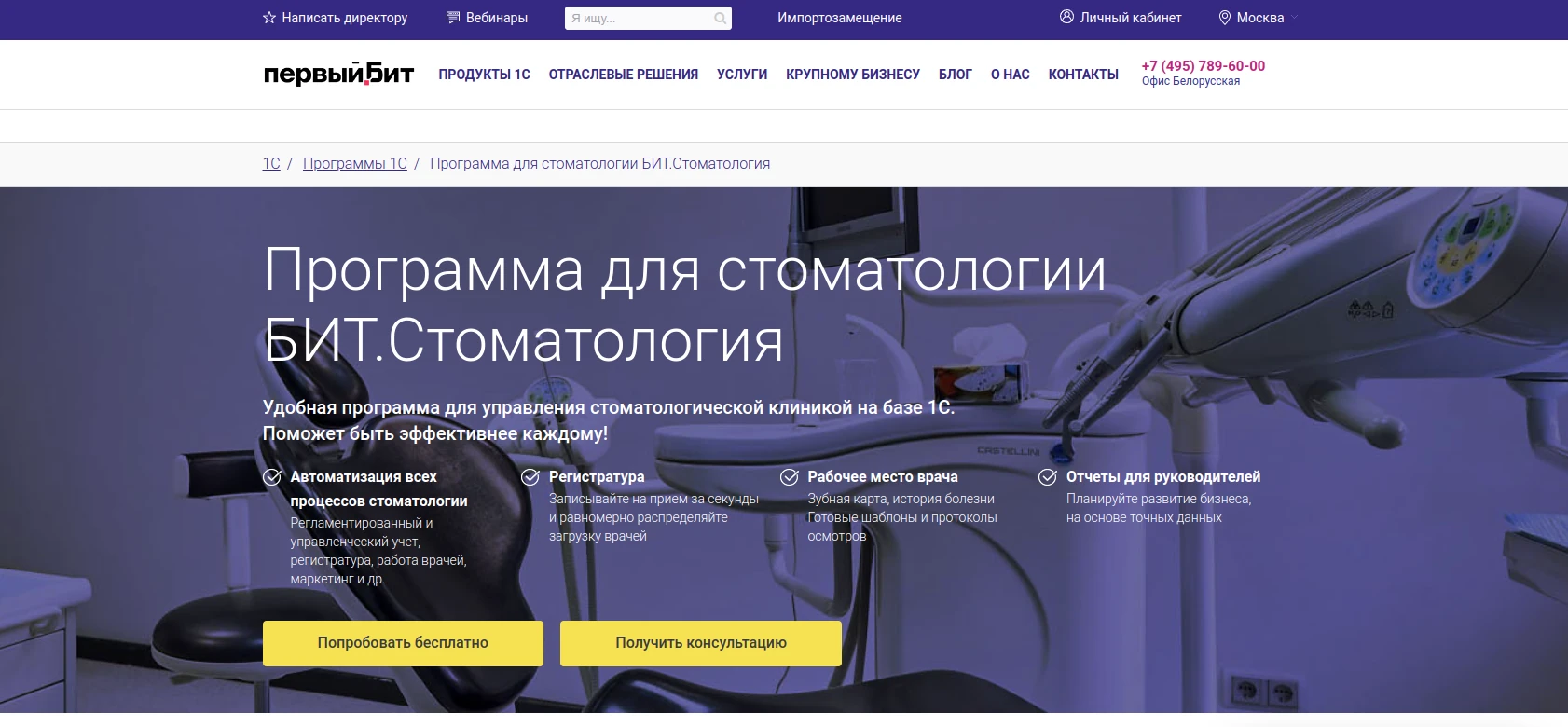Click the Рабочее место врача feature title

point(883,476)
